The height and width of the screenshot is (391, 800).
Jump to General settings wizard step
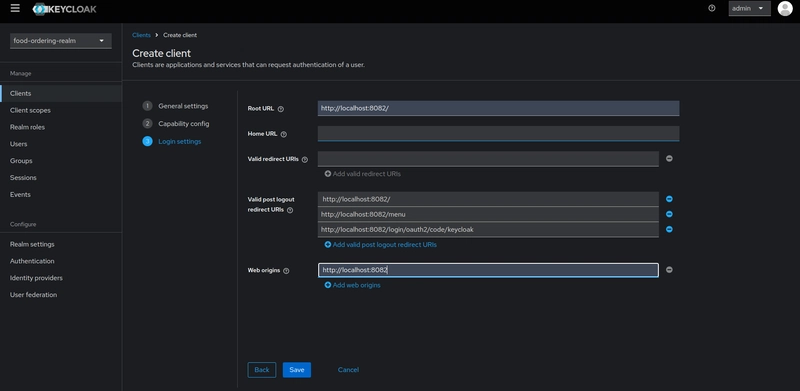(176, 106)
